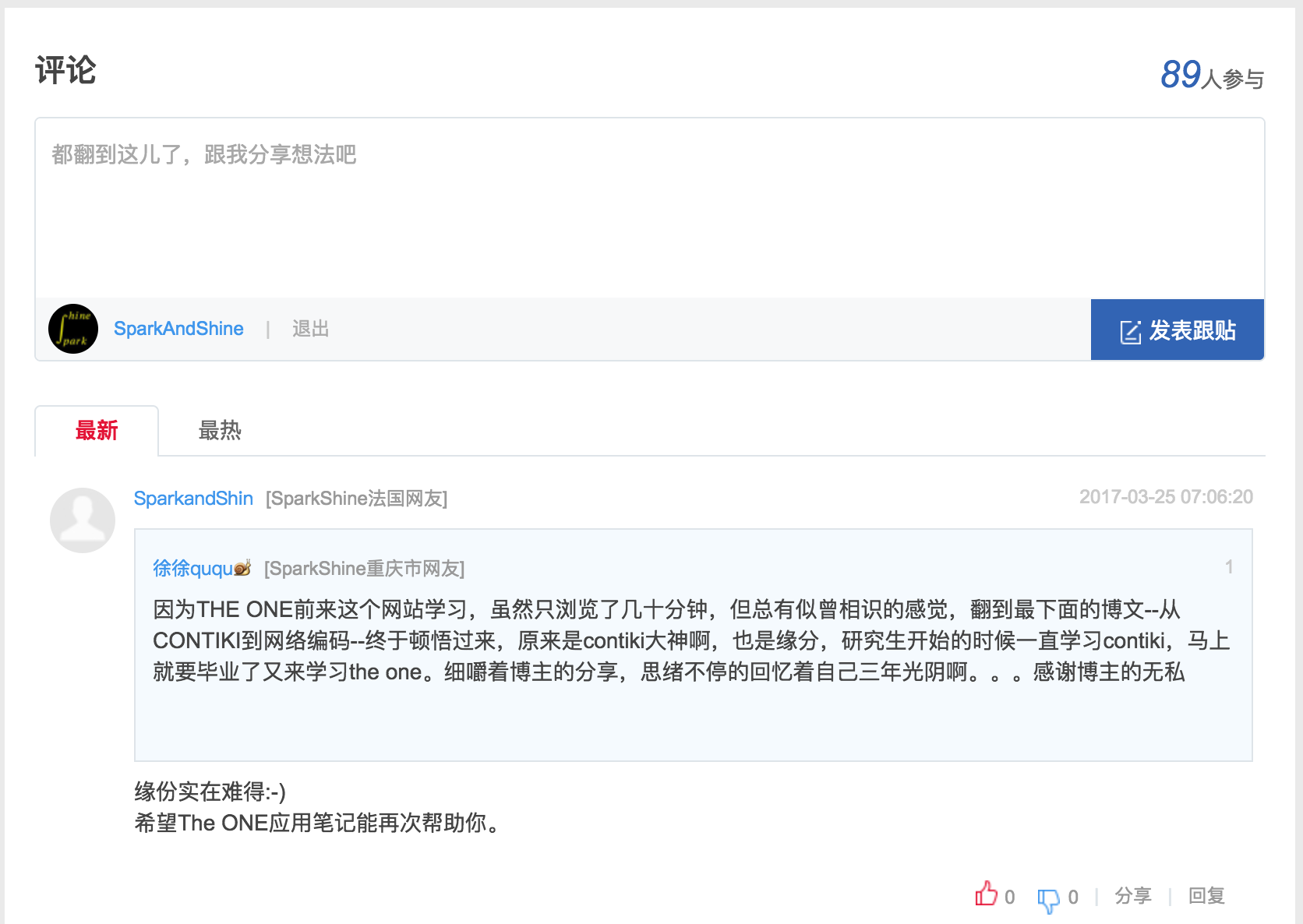The width and height of the screenshot is (1303, 924).
Task: Click the red thumbs-up like icon
Action: 987,895
